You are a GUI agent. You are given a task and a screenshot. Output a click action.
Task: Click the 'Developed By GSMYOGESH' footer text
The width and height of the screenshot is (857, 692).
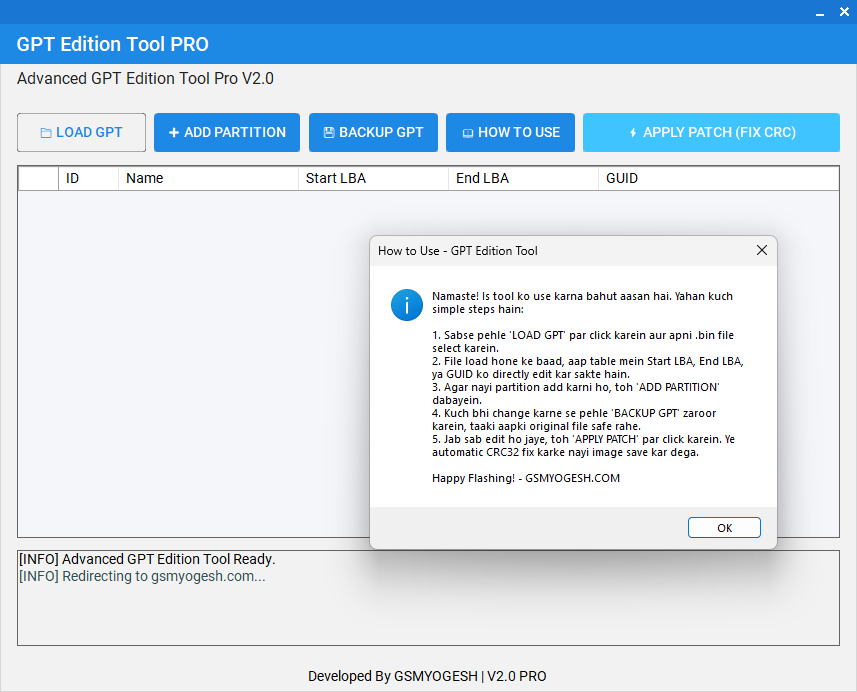click(427, 676)
